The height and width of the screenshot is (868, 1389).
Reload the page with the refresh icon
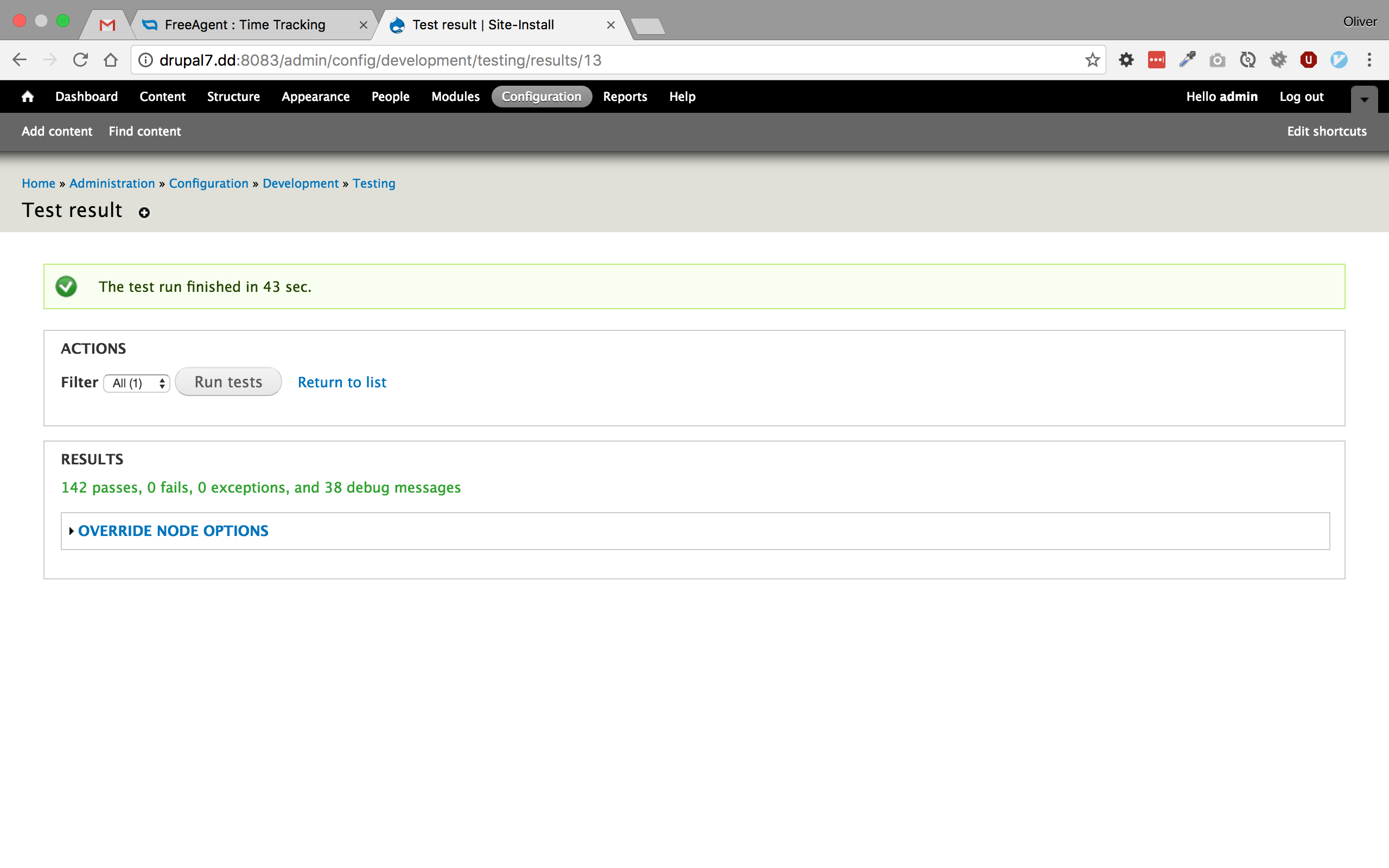pos(80,60)
